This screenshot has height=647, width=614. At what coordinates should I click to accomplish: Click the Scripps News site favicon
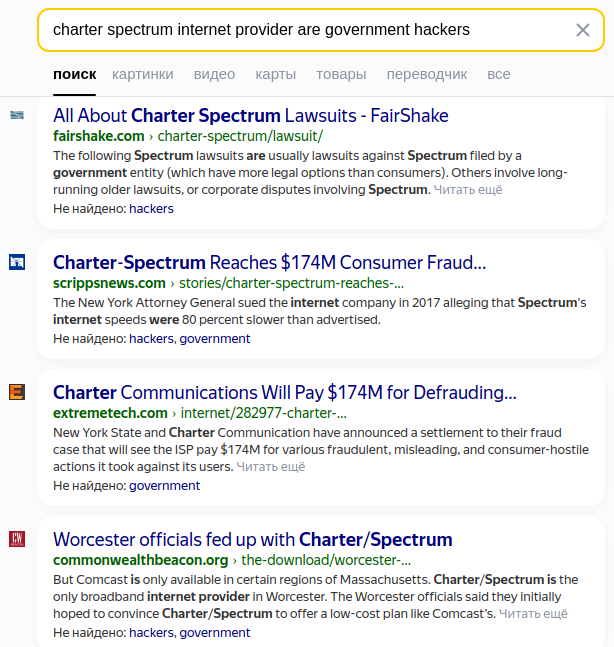[x=17, y=262]
